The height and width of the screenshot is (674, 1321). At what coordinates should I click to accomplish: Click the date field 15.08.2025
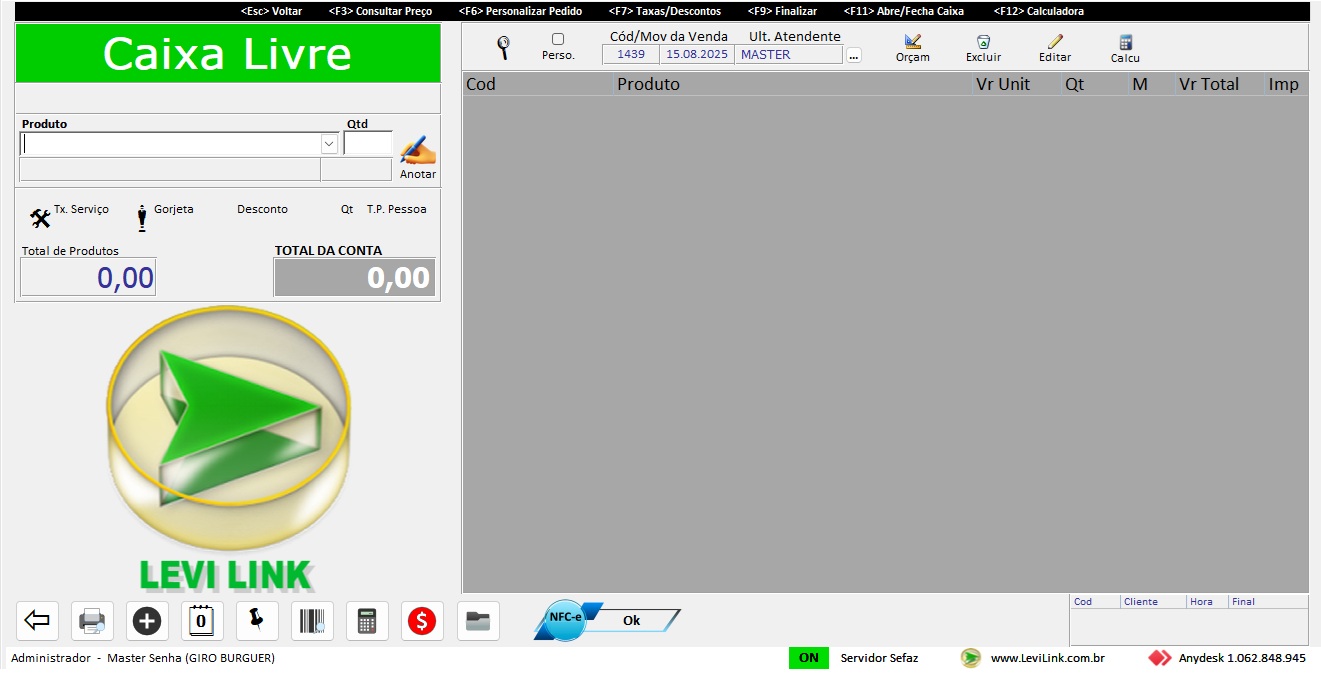click(x=697, y=55)
